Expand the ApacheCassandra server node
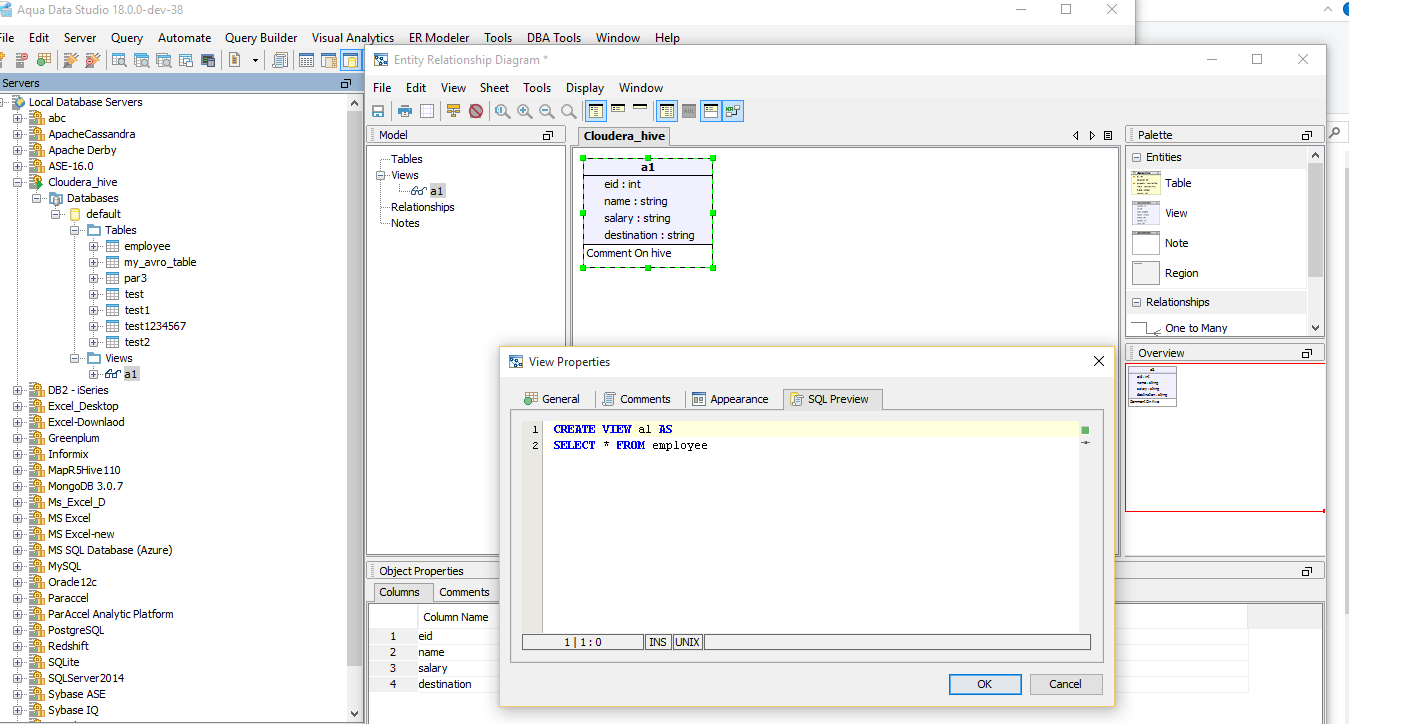The height and width of the screenshot is (724, 1412). point(17,134)
